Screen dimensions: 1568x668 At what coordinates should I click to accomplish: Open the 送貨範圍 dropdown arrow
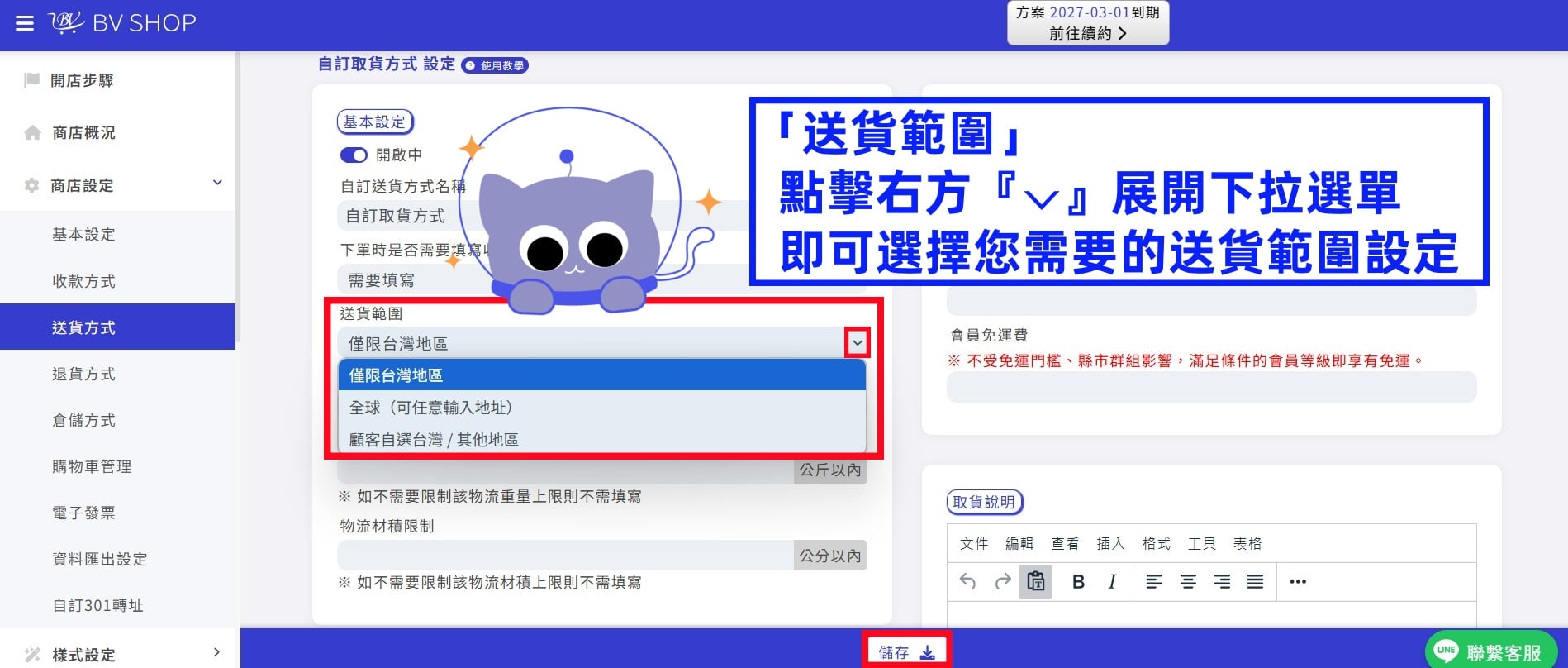click(857, 343)
